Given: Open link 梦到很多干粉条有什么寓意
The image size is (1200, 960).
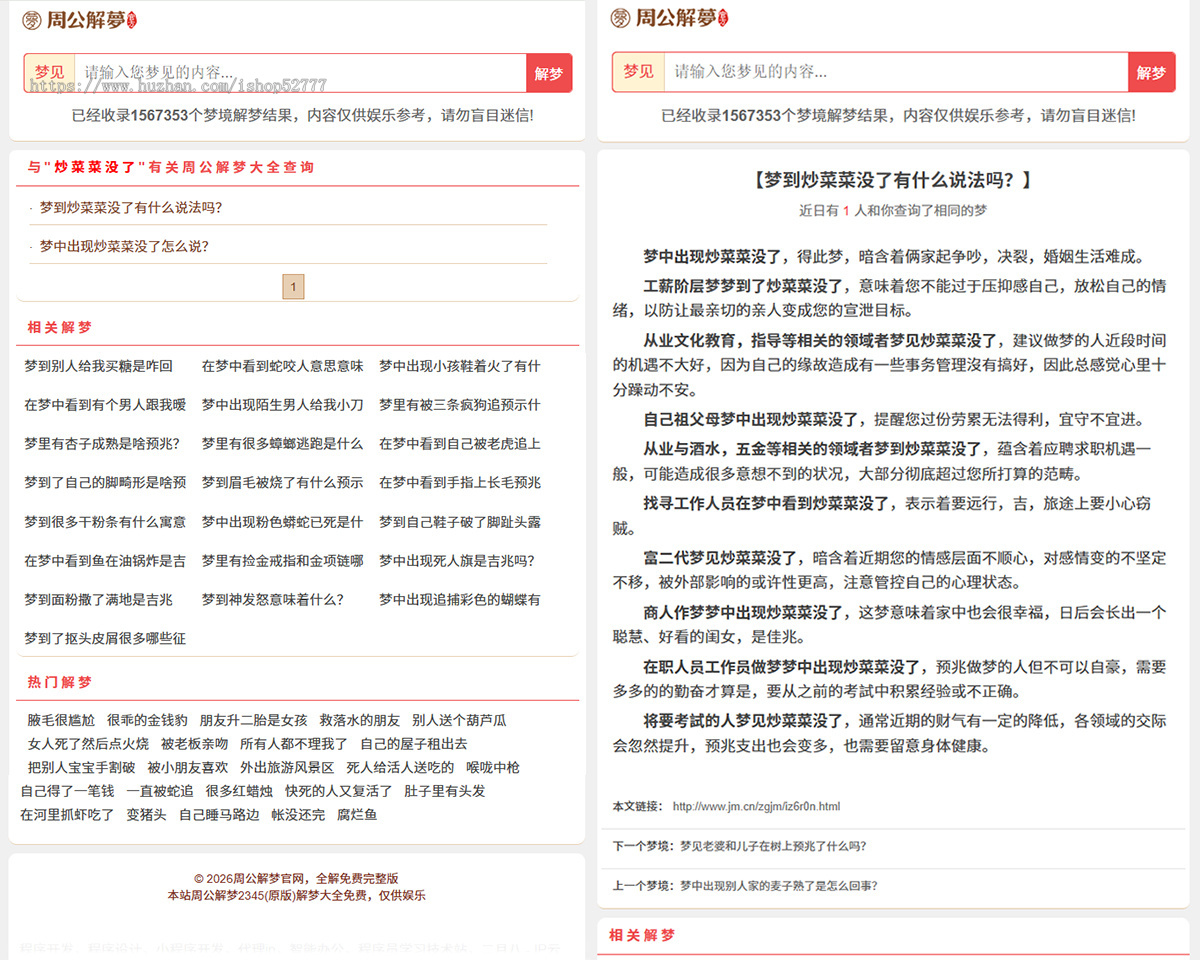Looking at the screenshot, I should (105, 522).
